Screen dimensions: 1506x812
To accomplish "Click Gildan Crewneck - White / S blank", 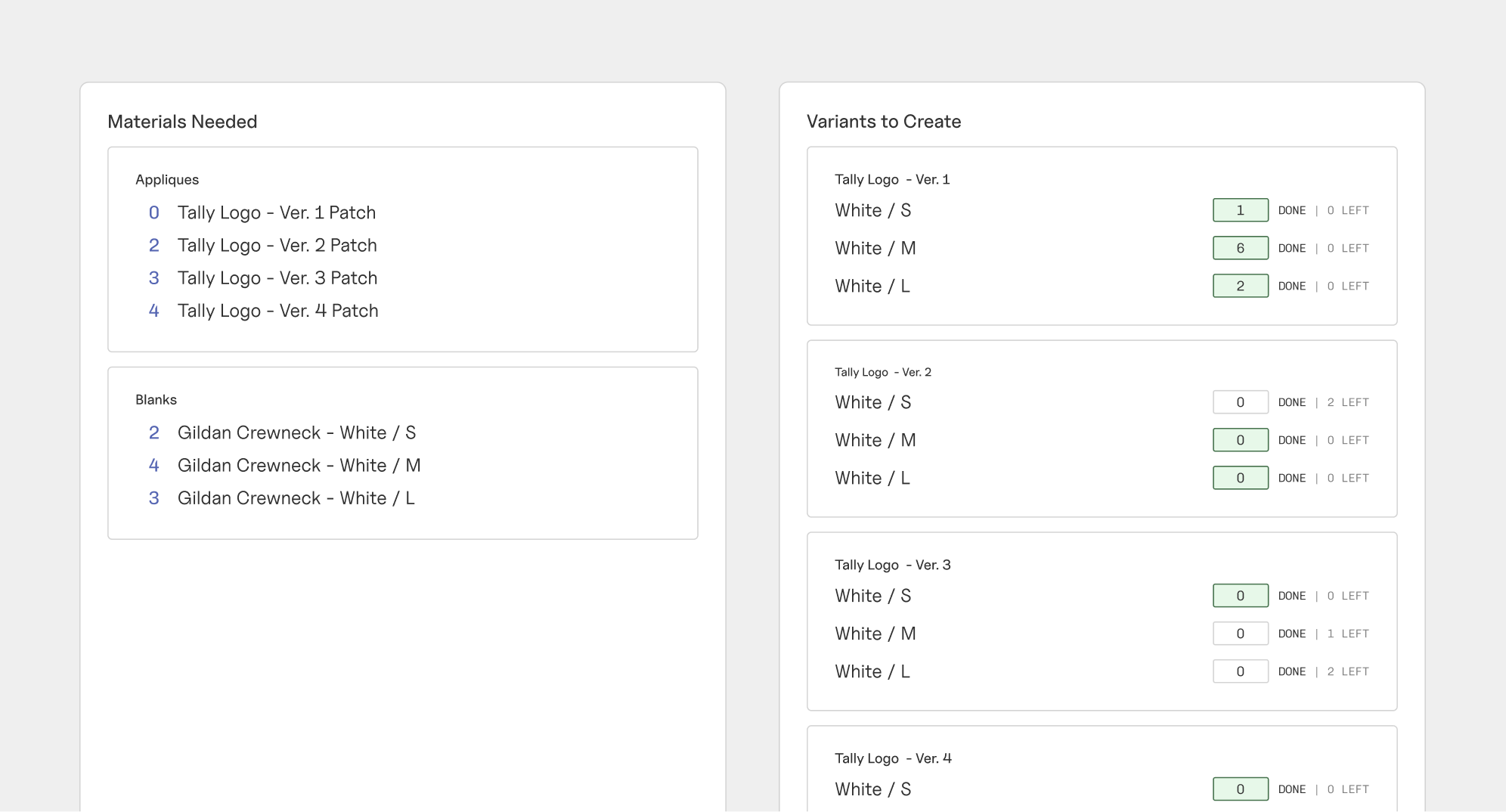I will click(296, 432).
